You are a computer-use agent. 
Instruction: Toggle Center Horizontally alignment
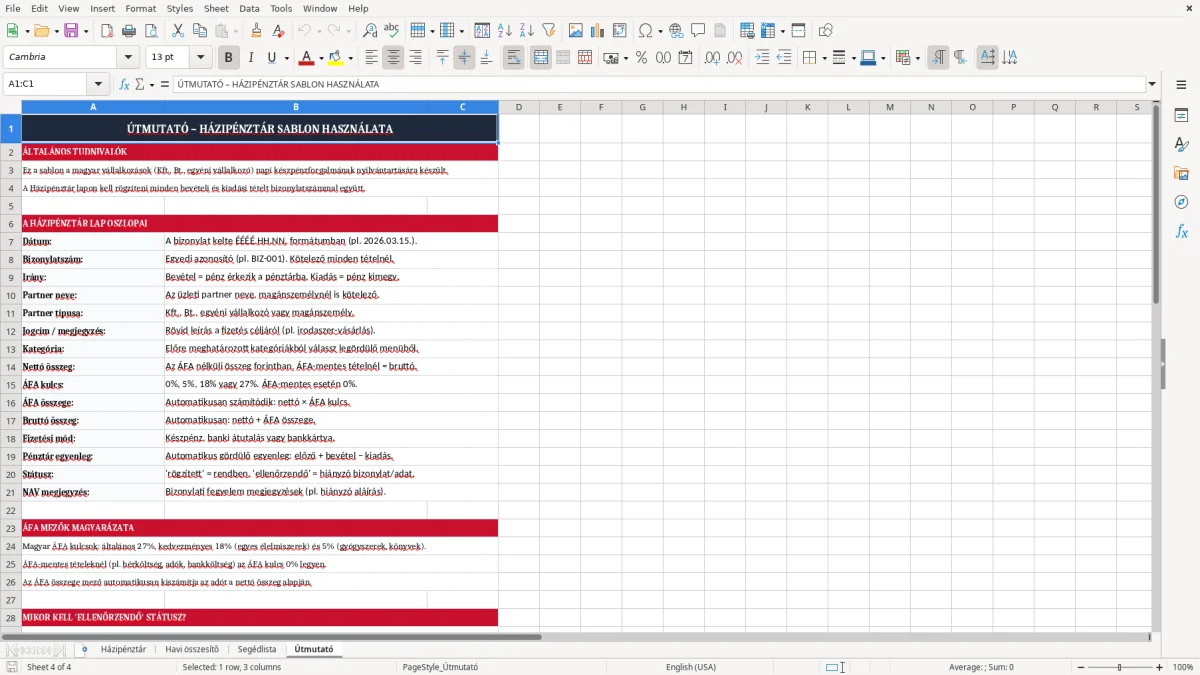(x=393, y=58)
